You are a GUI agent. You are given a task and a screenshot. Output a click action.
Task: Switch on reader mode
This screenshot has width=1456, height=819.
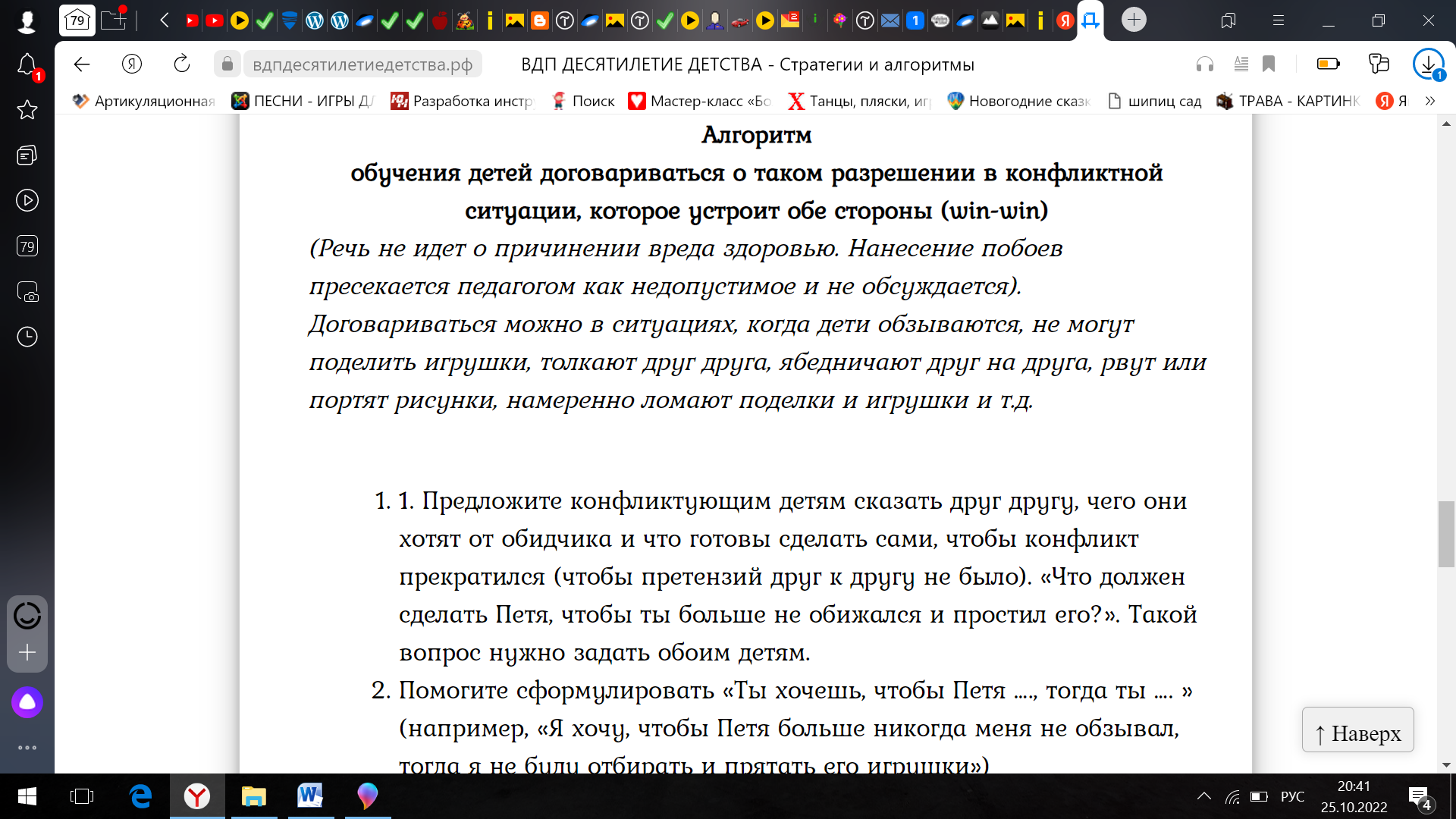[1241, 64]
